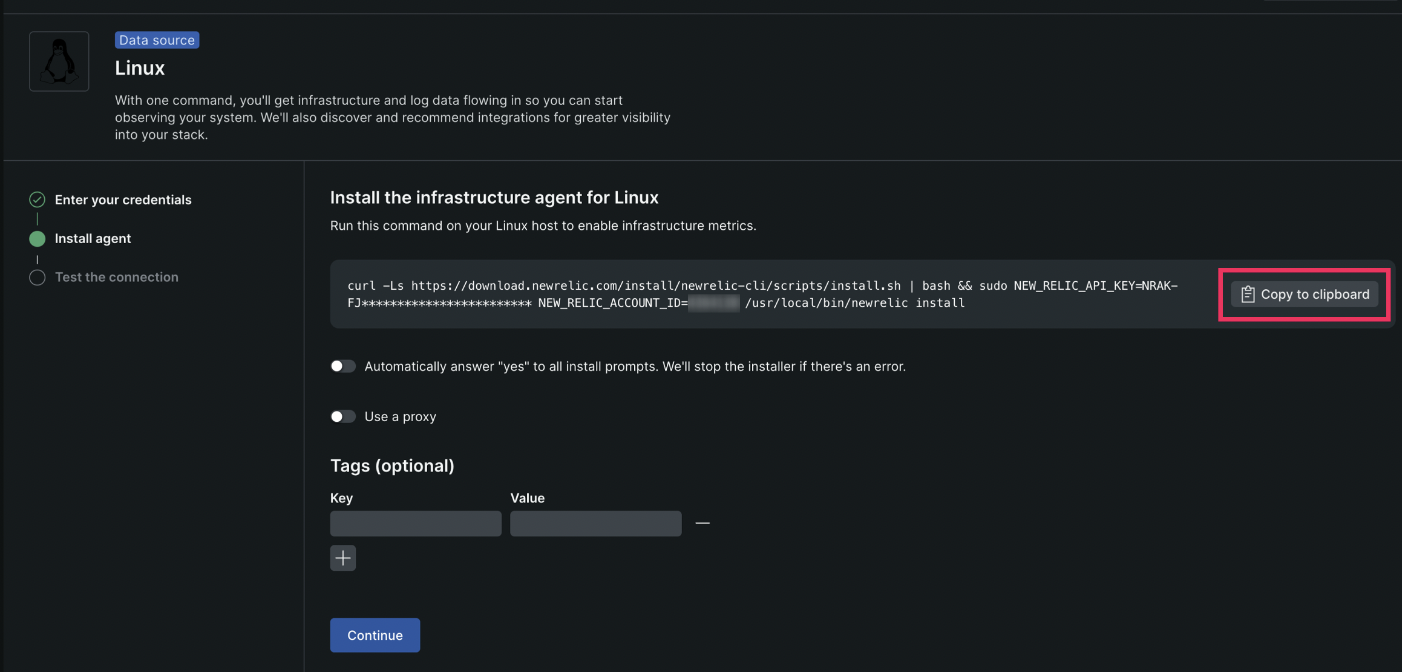Click the empty circle for Test the connection

37,278
